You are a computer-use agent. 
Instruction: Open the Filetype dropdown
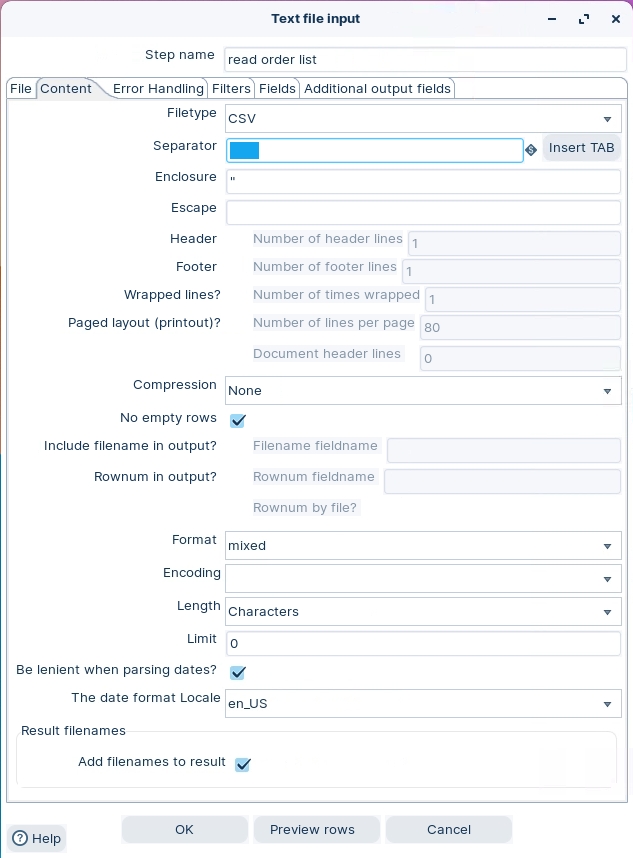point(607,119)
